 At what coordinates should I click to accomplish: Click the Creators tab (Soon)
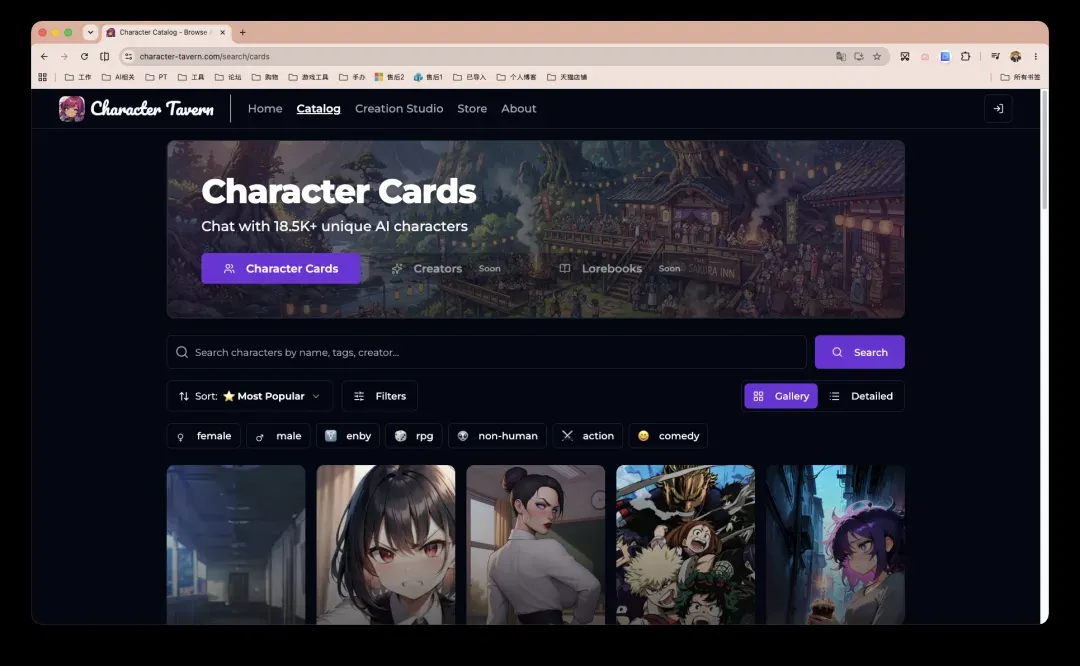(x=446, y=269)
